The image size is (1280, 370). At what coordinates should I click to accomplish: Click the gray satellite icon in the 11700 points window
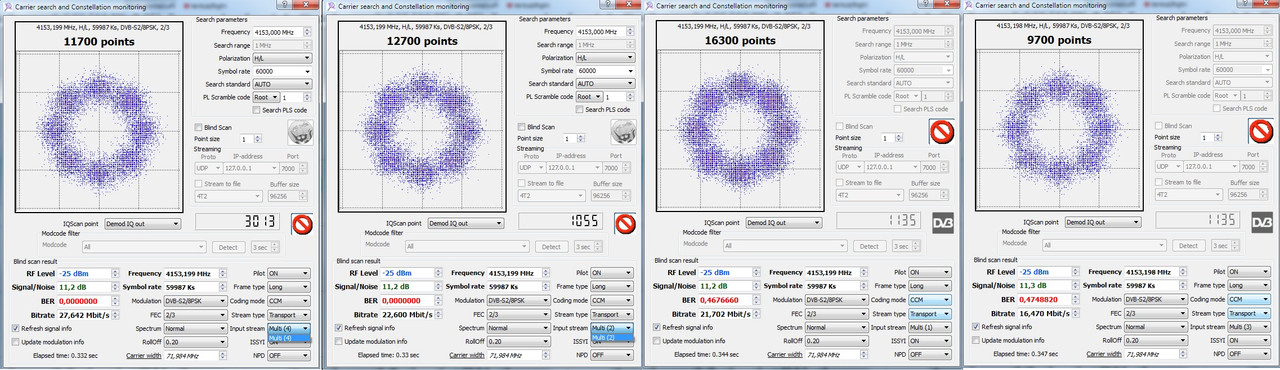tap(301, 131)
